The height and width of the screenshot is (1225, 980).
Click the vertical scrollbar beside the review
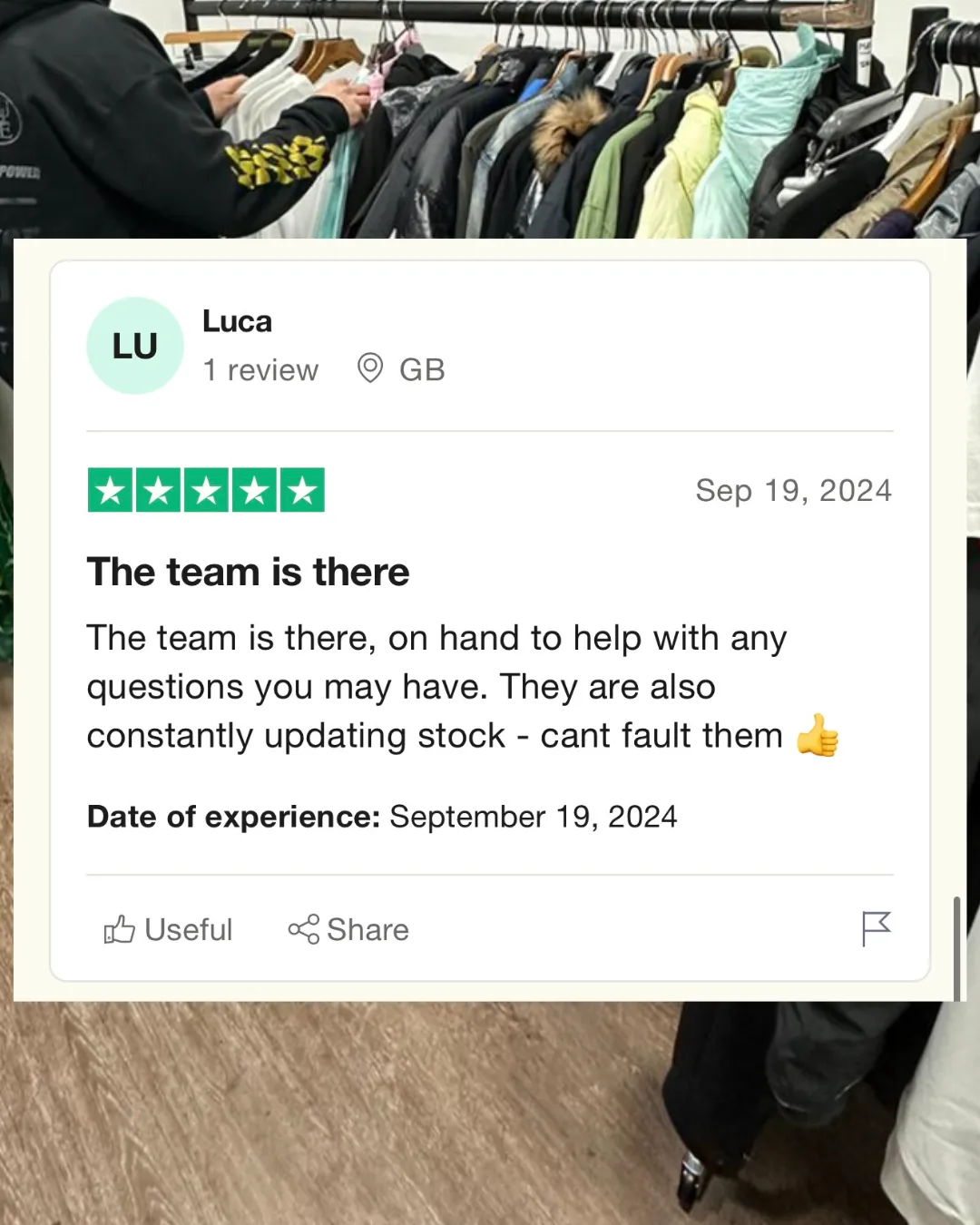pyautogui.click(x=956, y=948)
